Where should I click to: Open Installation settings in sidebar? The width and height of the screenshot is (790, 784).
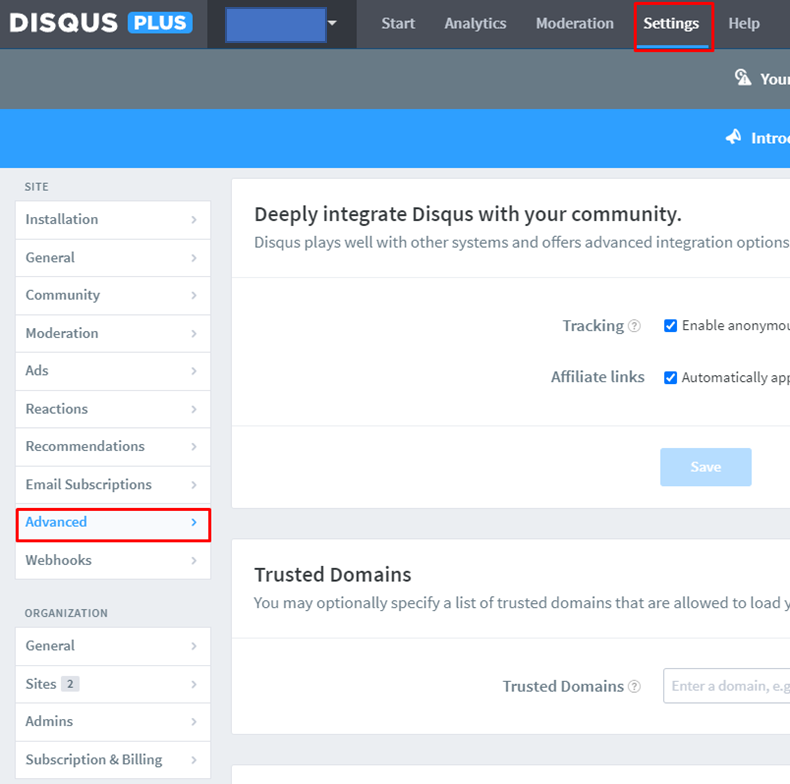pyautogui.click(x=113, y=220)
